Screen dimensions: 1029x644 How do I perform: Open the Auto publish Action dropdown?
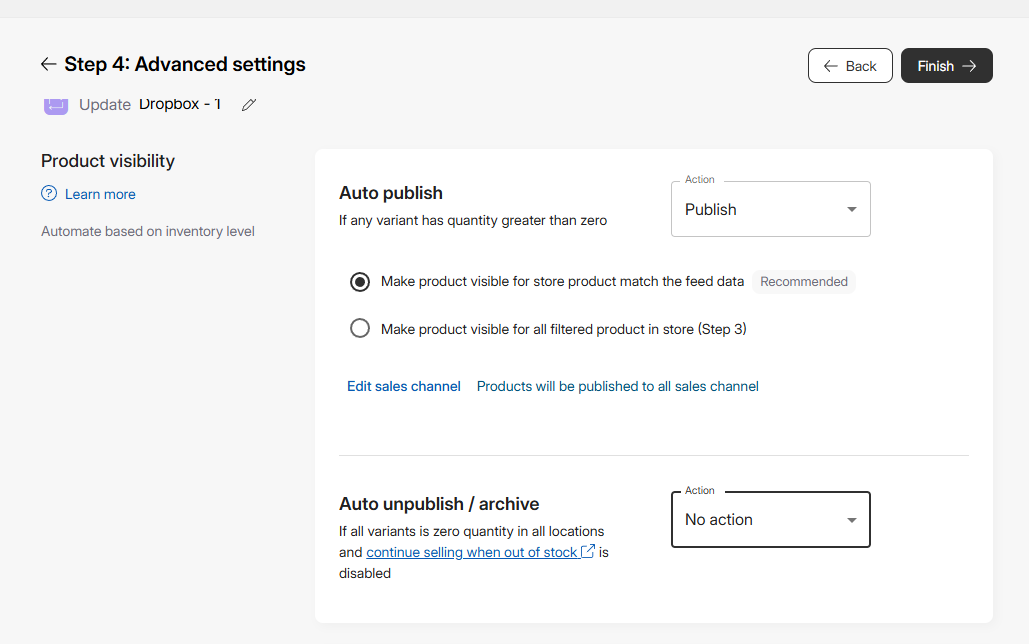click(x=770, y=210)
